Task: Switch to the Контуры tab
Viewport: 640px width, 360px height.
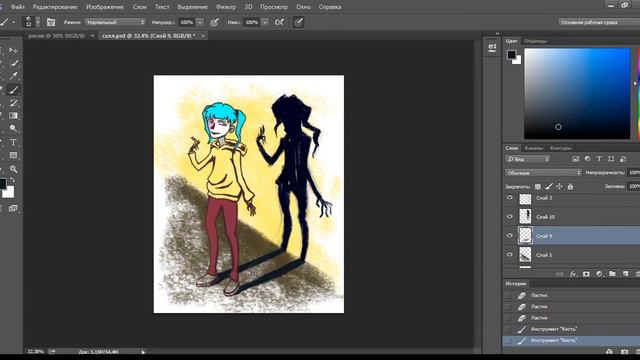Action: coord(561,148)
